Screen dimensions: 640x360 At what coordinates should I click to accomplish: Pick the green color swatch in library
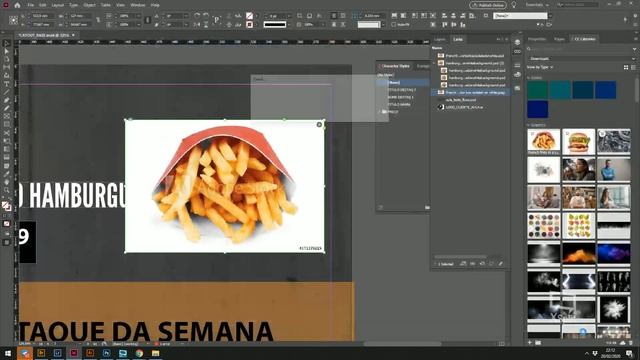537,90
